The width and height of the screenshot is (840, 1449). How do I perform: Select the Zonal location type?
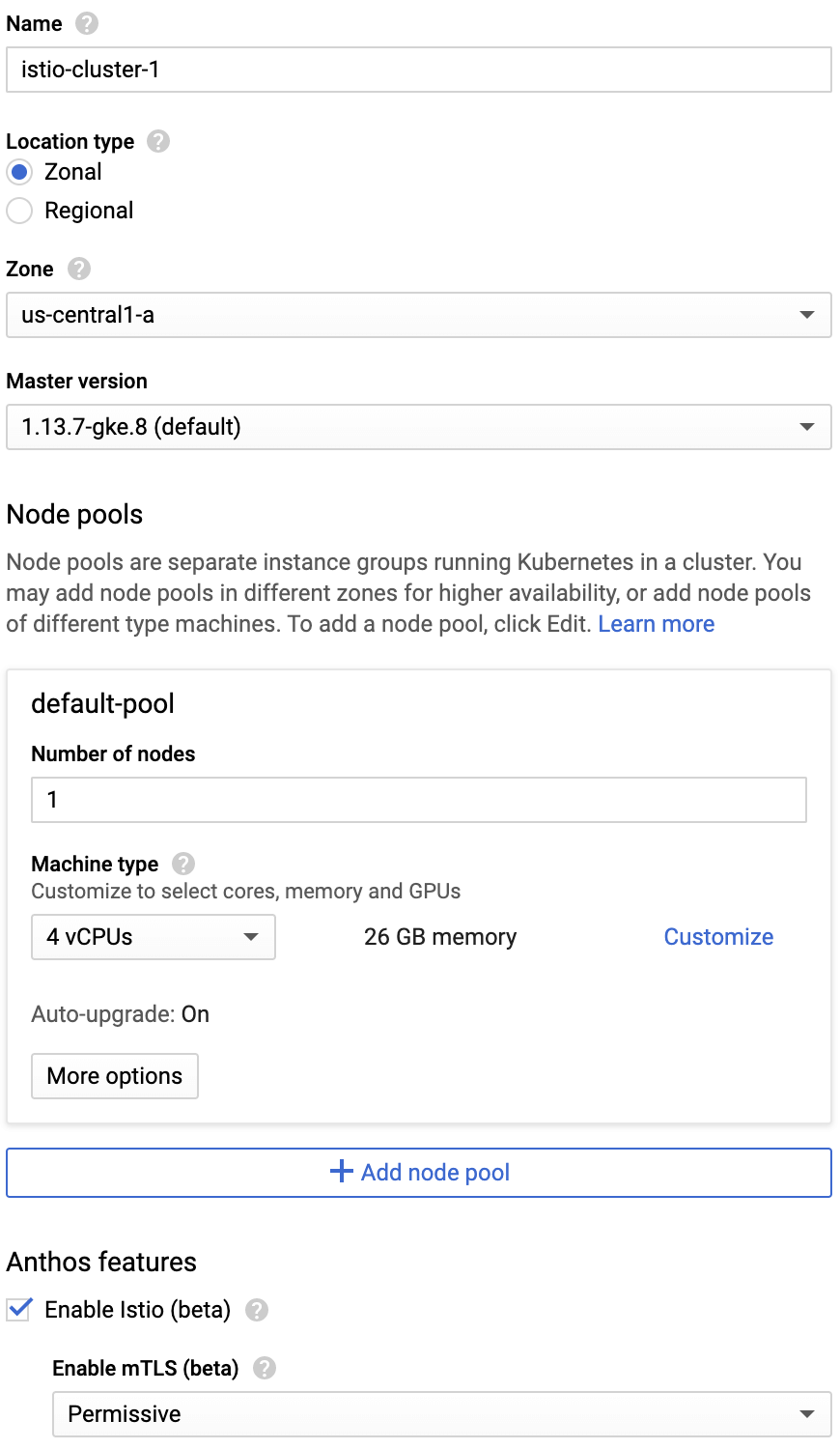click(19, 172)
